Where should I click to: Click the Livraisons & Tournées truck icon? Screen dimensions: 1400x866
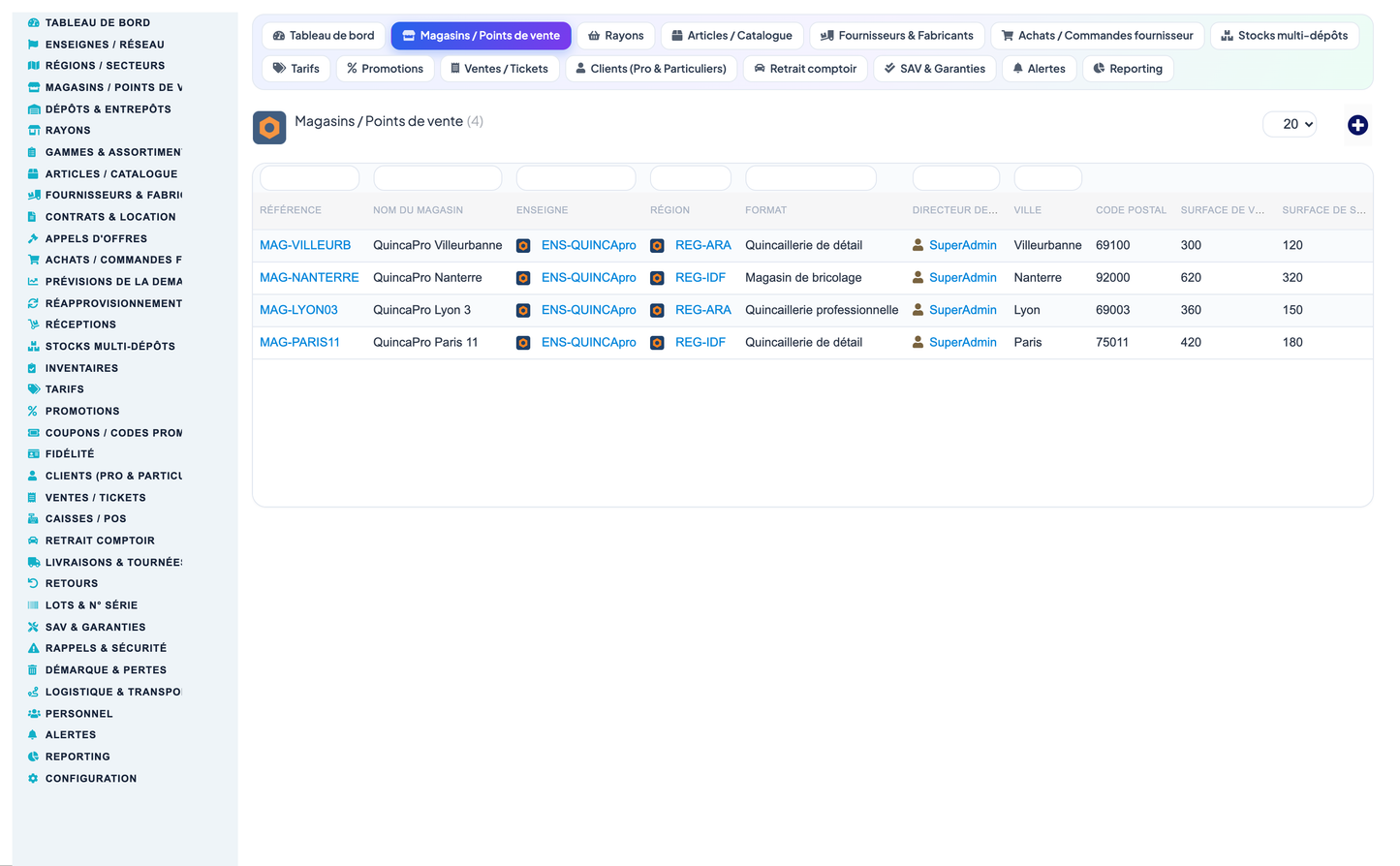point(33,563)
